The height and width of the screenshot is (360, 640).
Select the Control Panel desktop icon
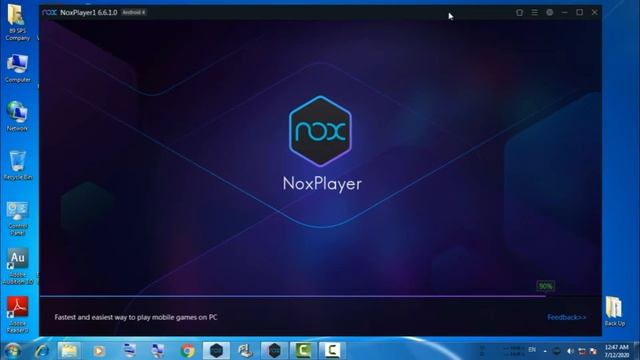(x=18, y=218)
